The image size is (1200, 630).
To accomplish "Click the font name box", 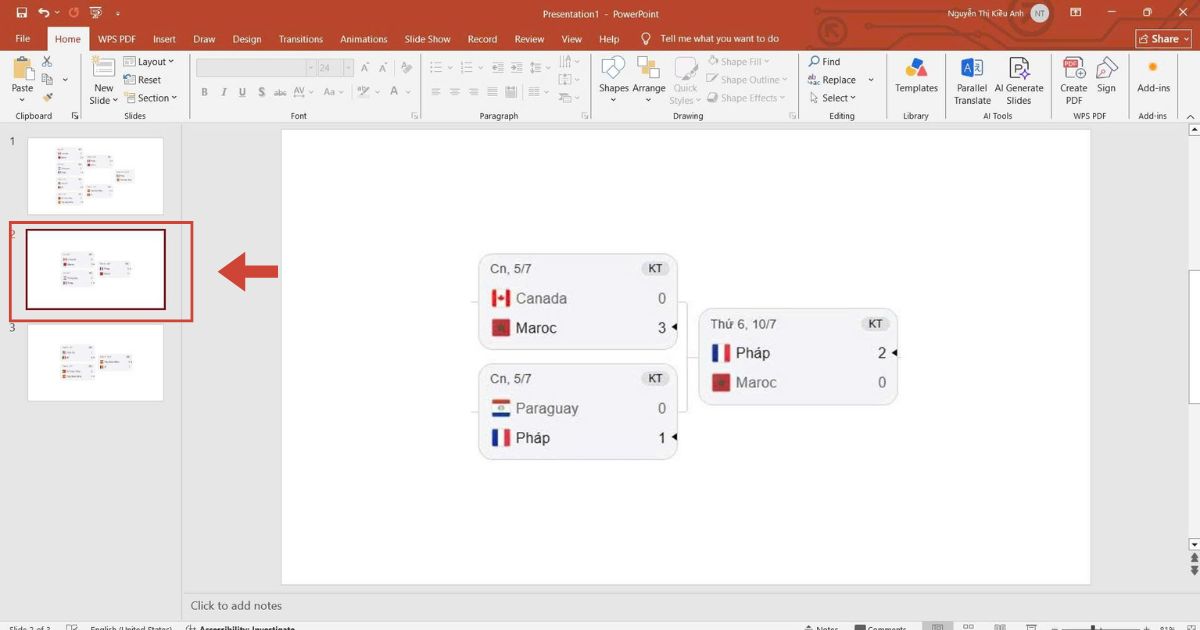I will (x=254, y=68).
